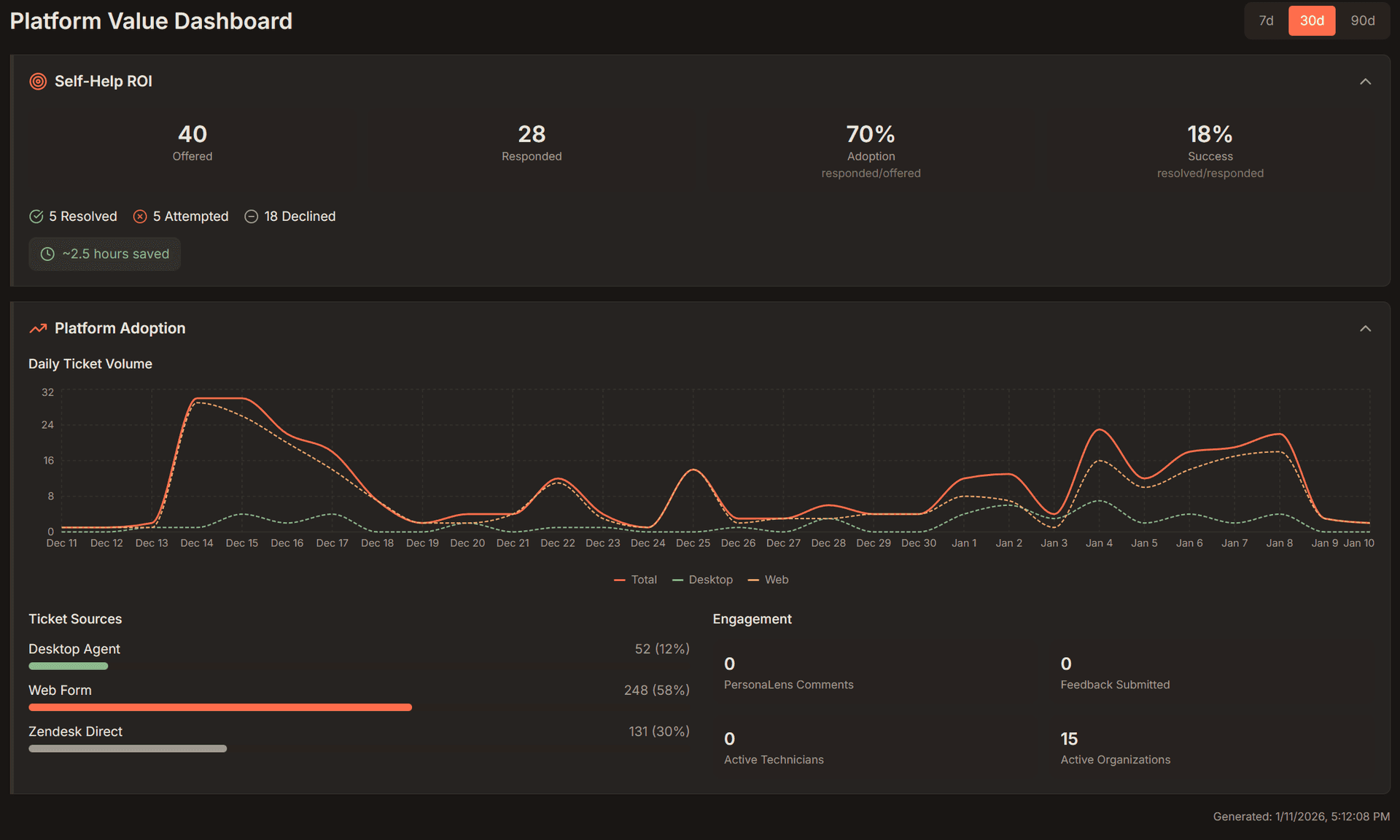Collapse the Self-Help ROI section
The height and width of the screenshot is (840, 1400).
pyautogui.click(x=1365, y=81)
